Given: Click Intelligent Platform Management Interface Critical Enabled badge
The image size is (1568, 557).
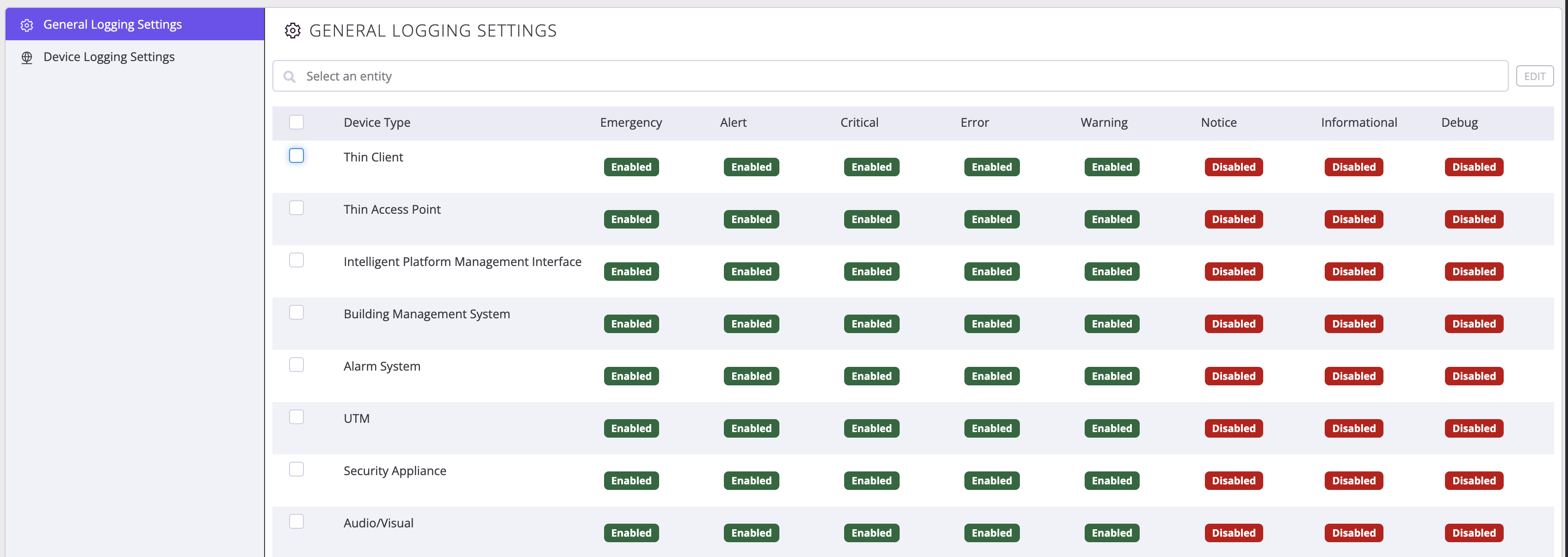Looking at the screenshot, I should (x=872, y=272).
